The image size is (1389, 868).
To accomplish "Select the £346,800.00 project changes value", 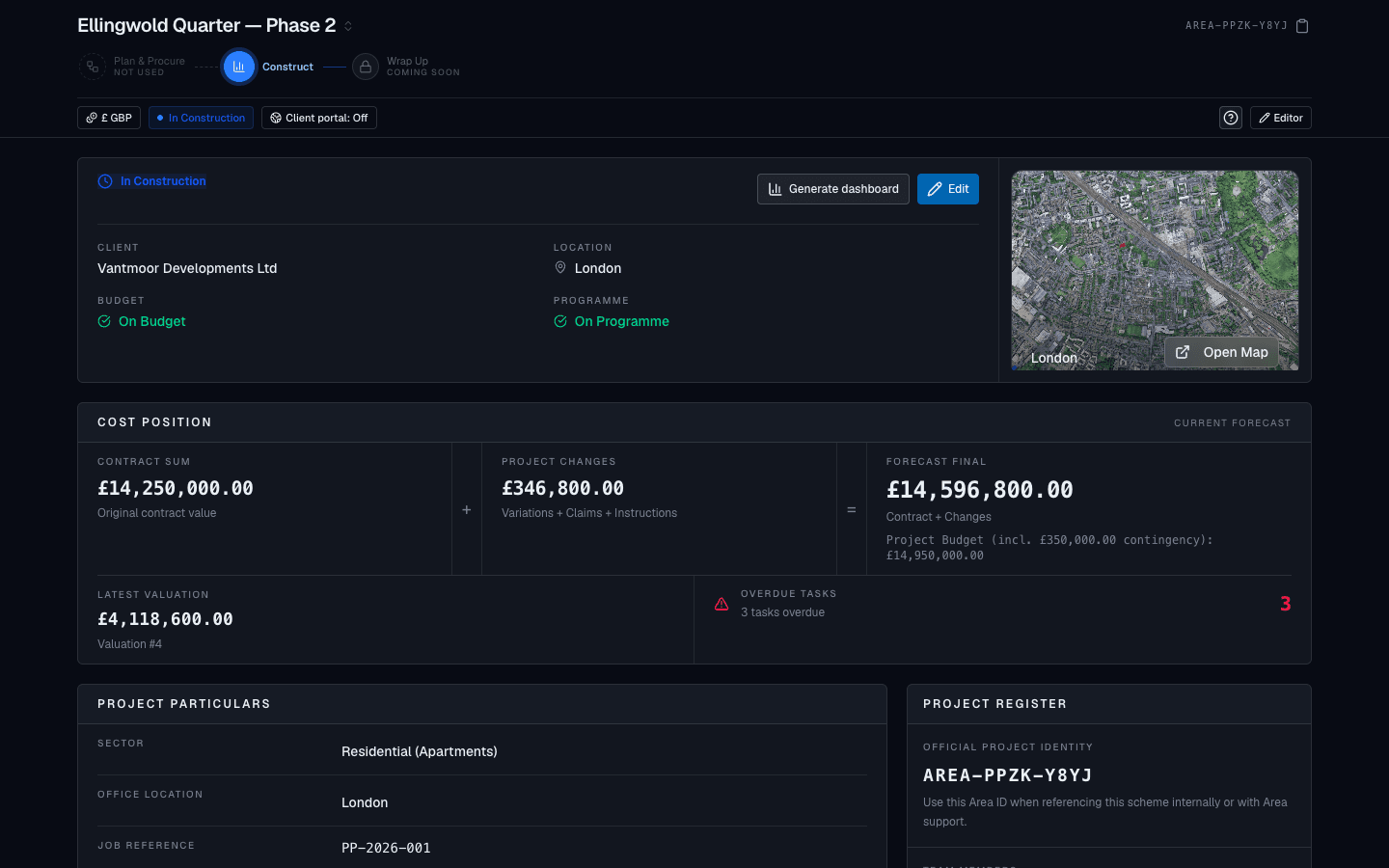I will (x=562, y=488).
